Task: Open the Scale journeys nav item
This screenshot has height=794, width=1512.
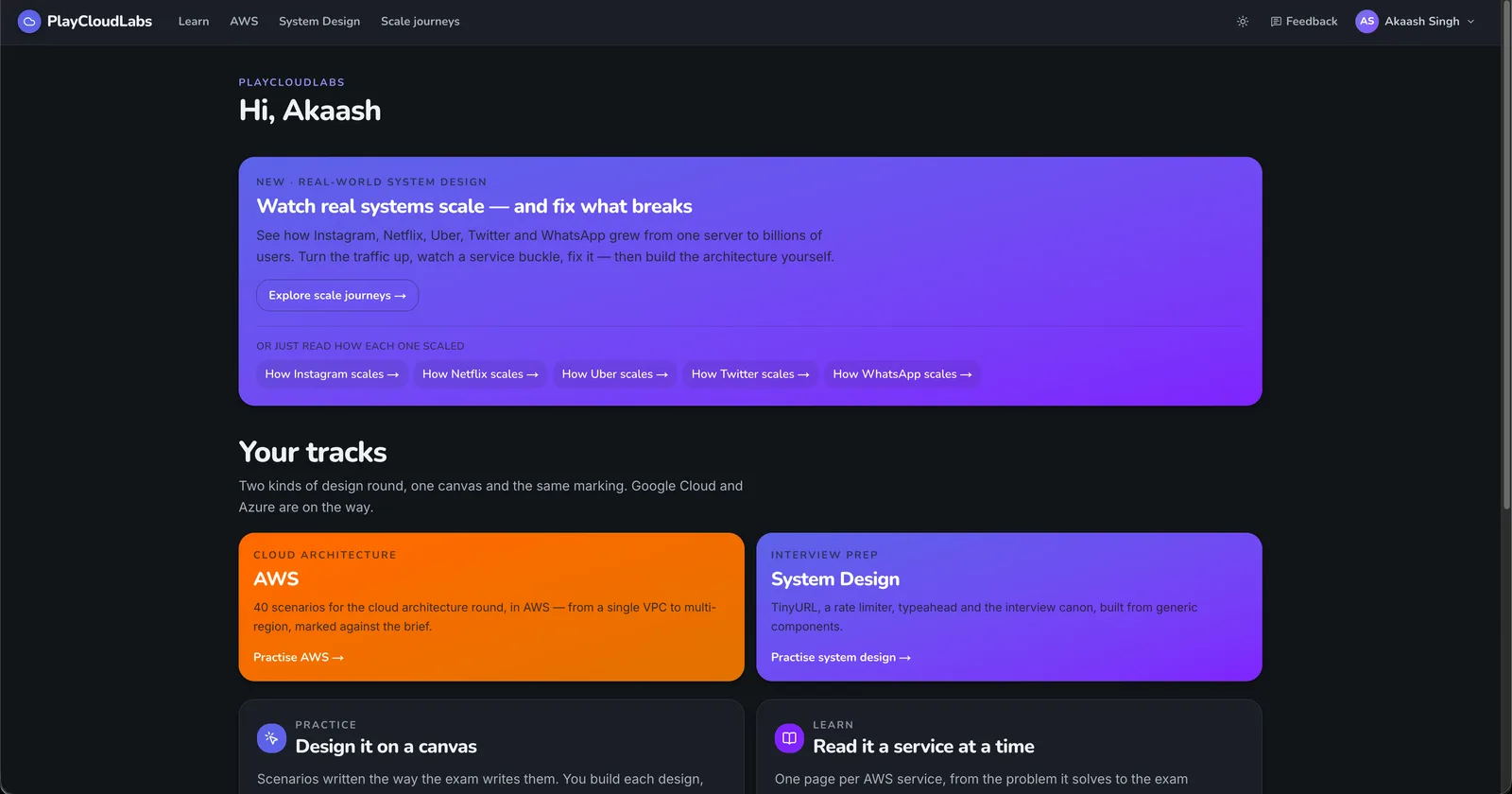Action: coord(421,21)
